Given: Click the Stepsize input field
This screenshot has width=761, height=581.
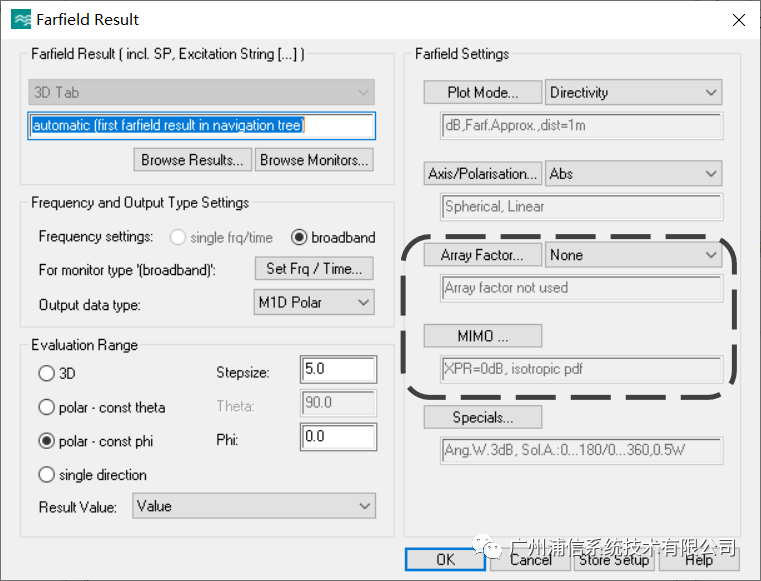Looking at the screenshot, I should (x=338, y=369).
